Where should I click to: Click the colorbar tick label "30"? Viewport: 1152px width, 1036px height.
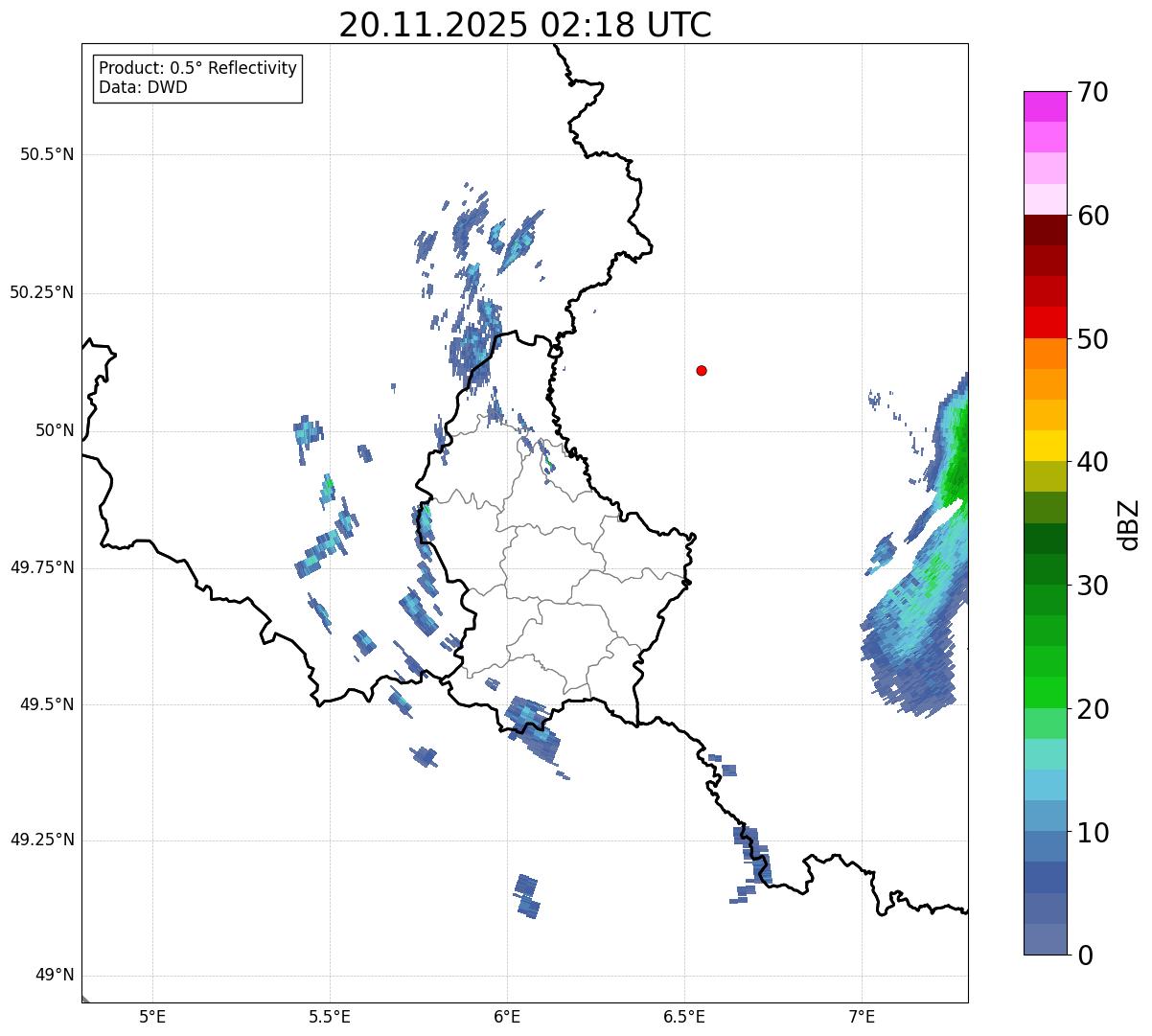pos(1093,586)
